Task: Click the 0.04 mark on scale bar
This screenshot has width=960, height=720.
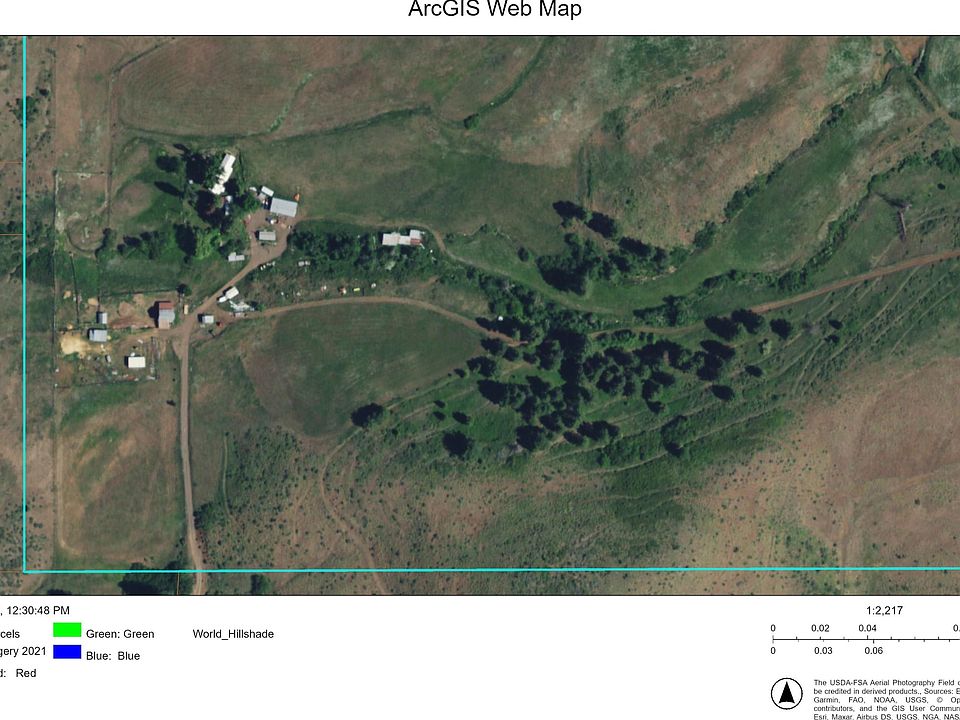Action: pos(867,628)
